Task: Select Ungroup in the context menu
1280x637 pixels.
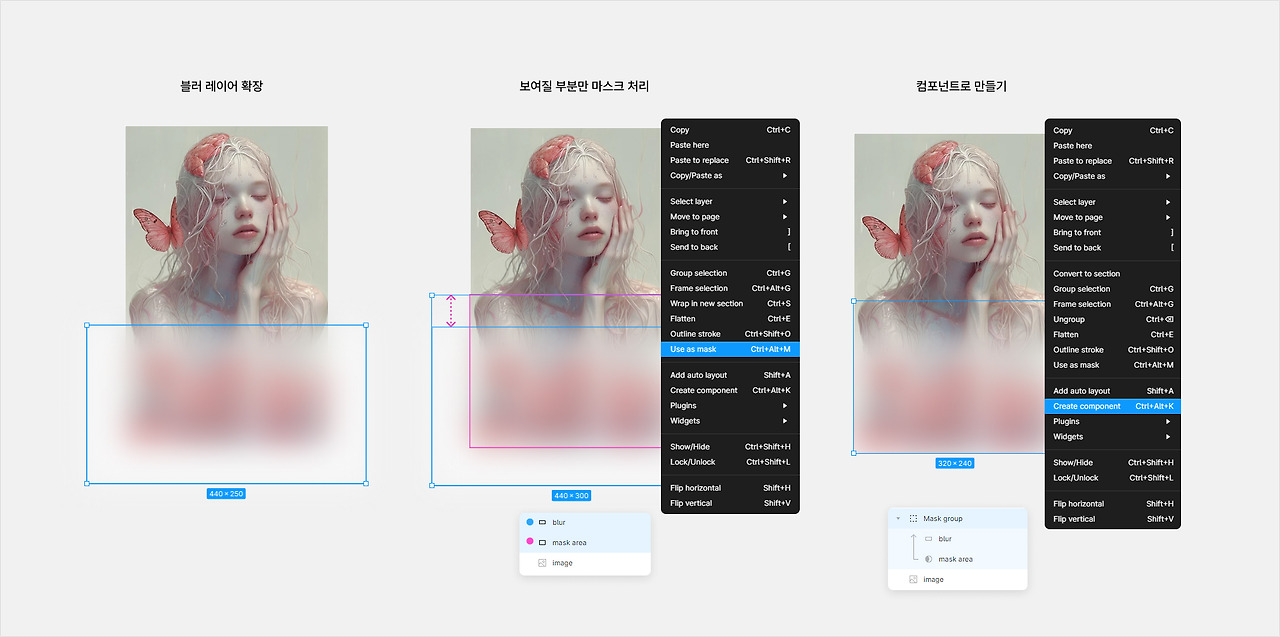Action: click(x=1113, y=319)
